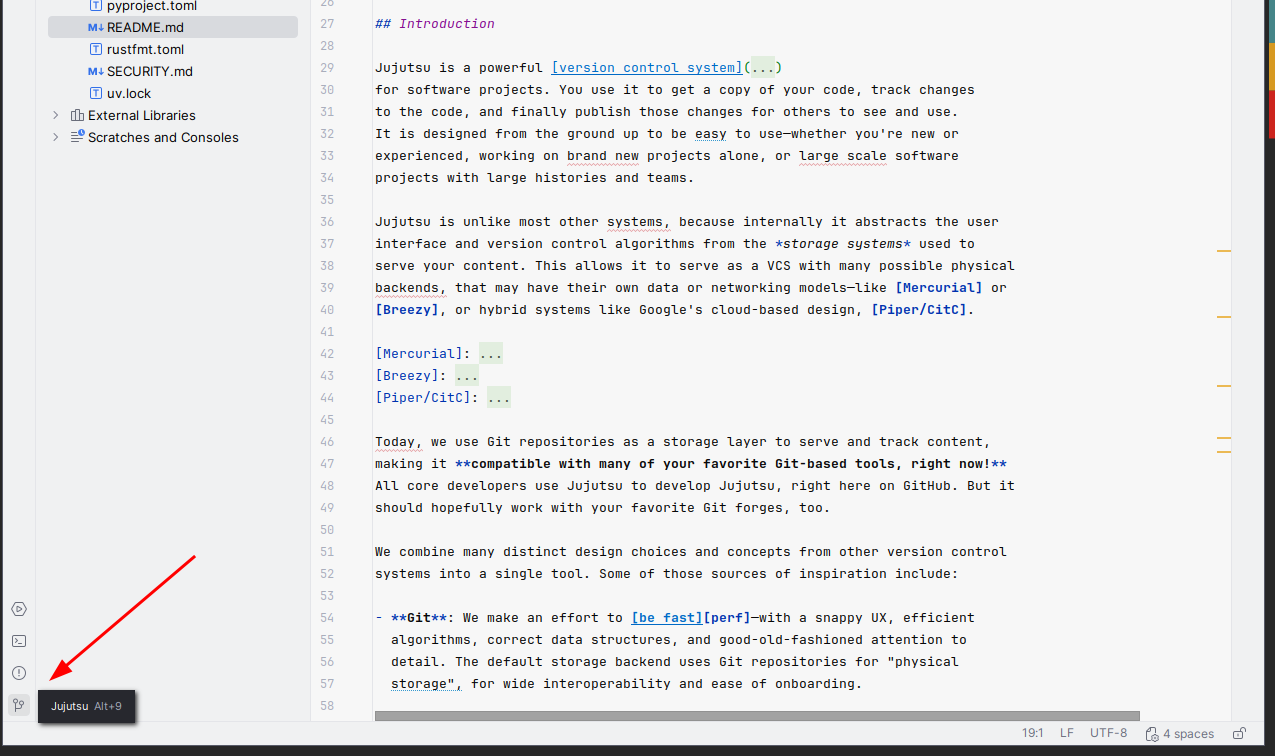
Task: Select README.md in project tree
Action: (x=173, y=27)
